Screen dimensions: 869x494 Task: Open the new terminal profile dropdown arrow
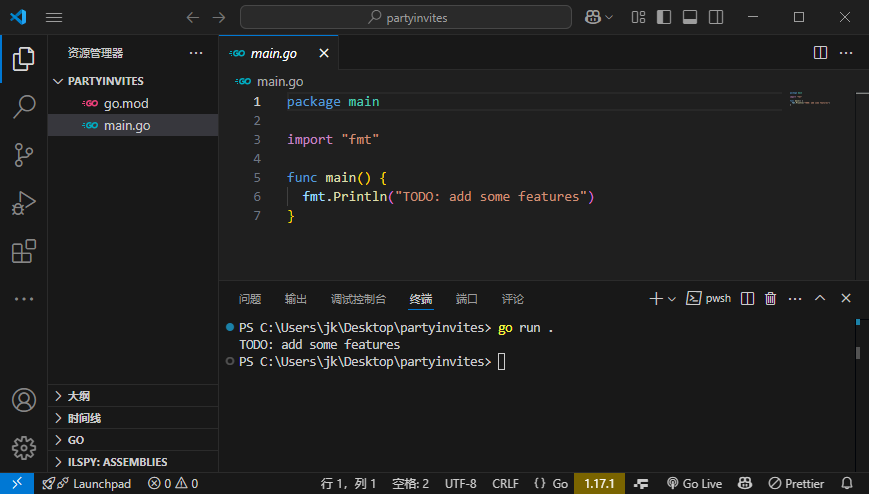[672, 298]
